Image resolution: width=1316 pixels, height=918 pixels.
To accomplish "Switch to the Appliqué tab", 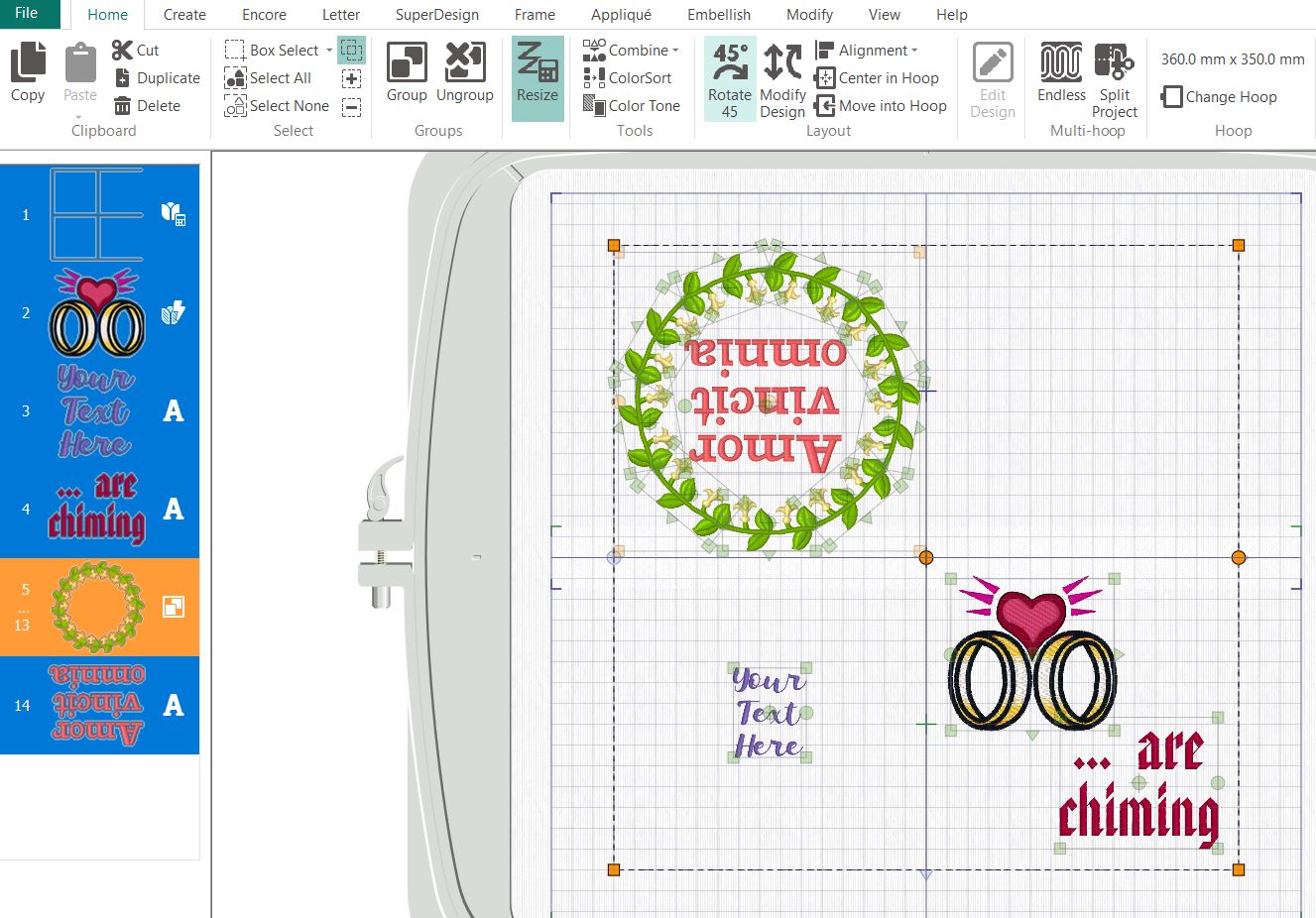I will point(622,14).
